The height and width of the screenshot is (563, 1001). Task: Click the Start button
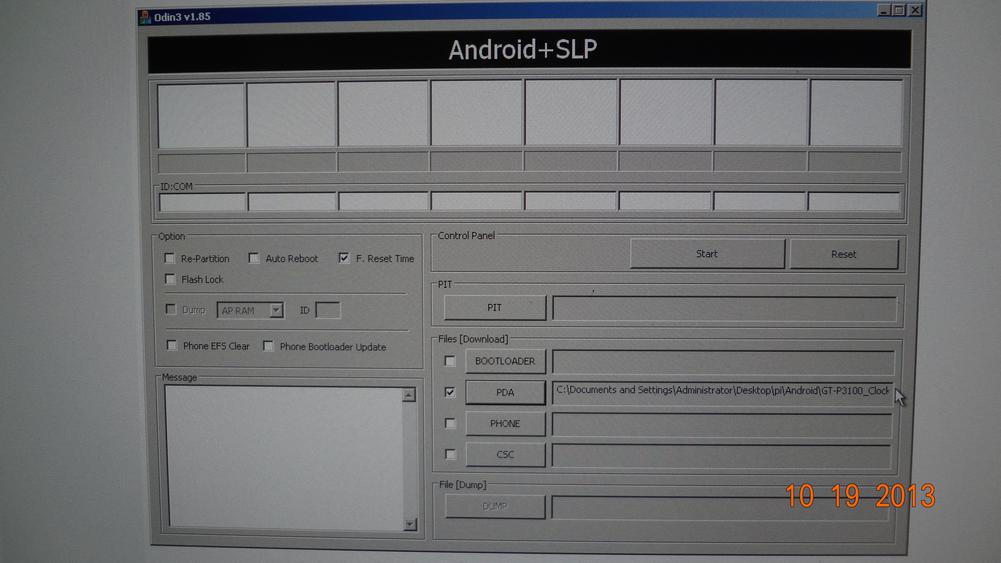(x=707, y=253)
